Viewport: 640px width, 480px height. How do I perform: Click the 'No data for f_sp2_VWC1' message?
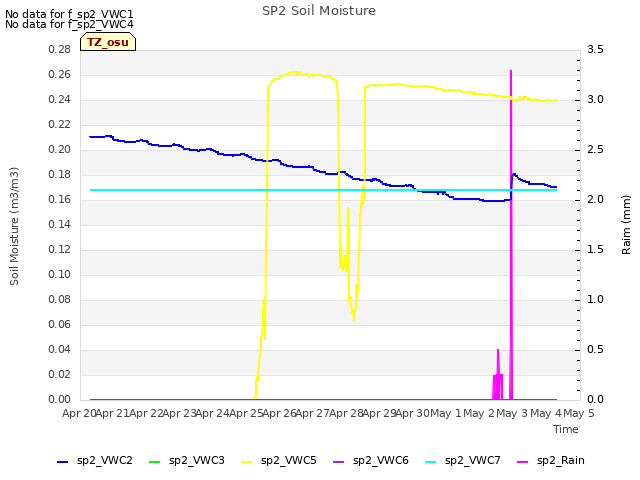pos(69,14)
